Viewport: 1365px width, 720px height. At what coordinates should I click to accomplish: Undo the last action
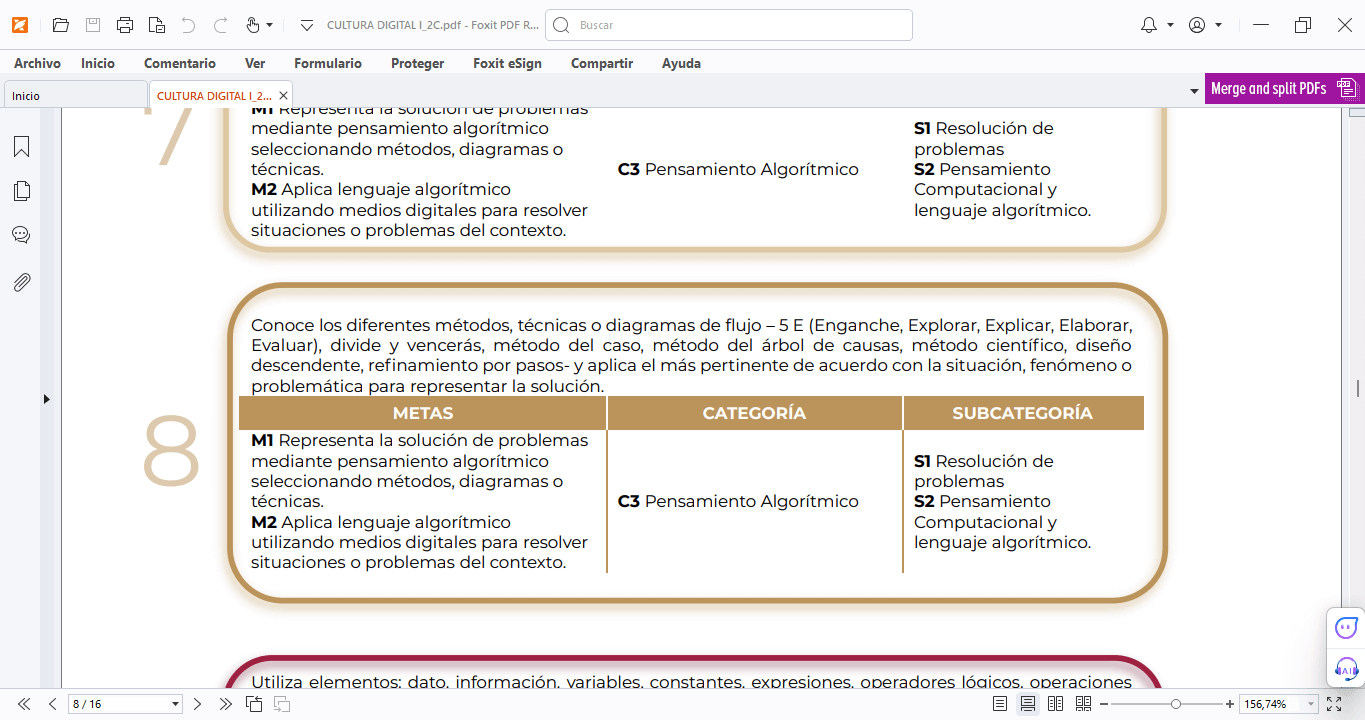pos(188,25)
